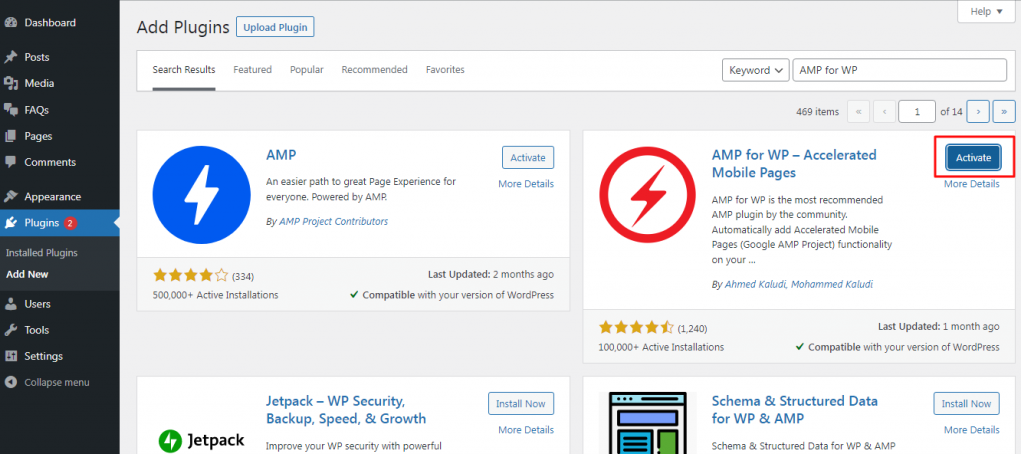
Task: Click the AMP for WP star rating
Action: coord(637,327)
